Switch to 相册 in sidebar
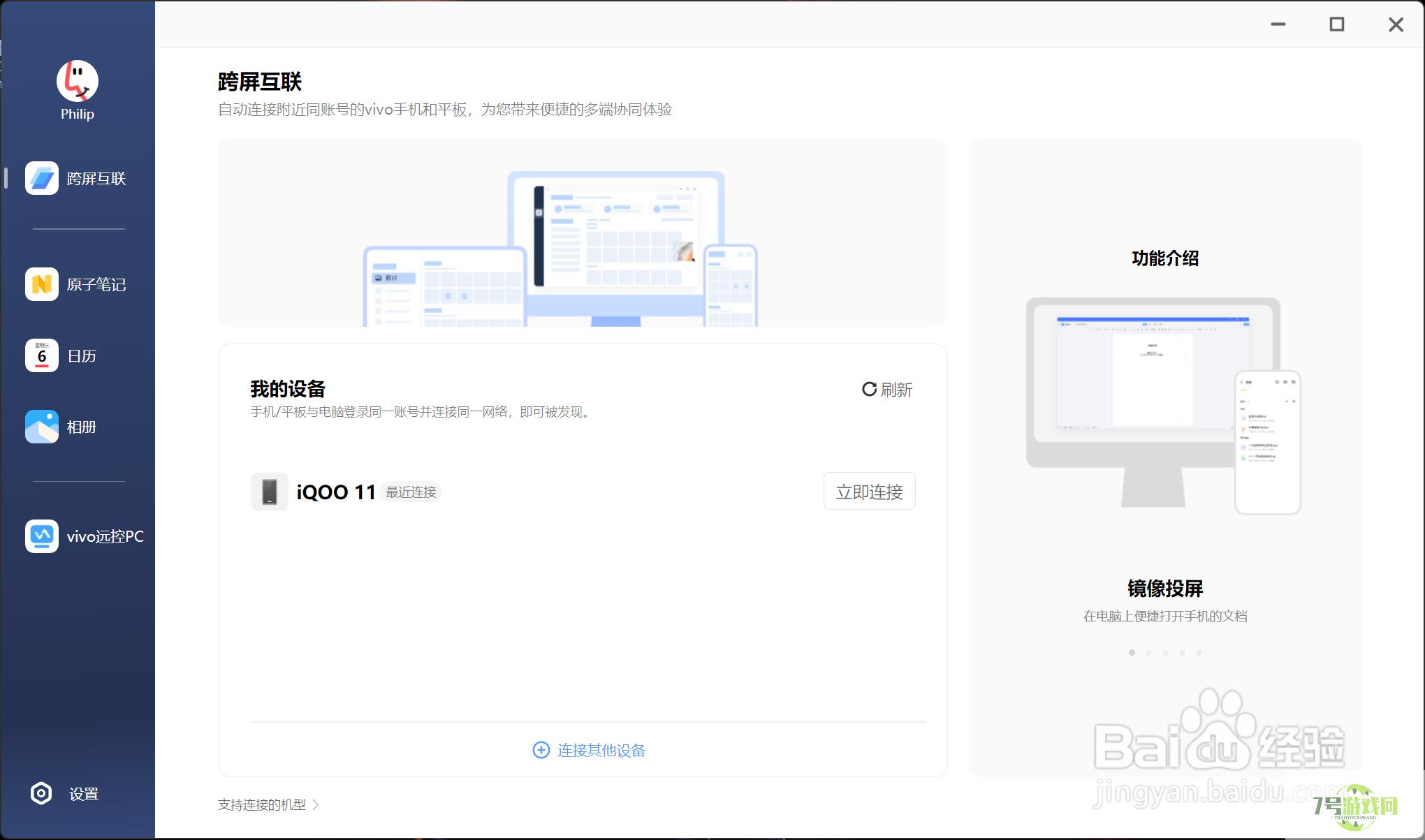1425x840 pixels. click(82, 427)
